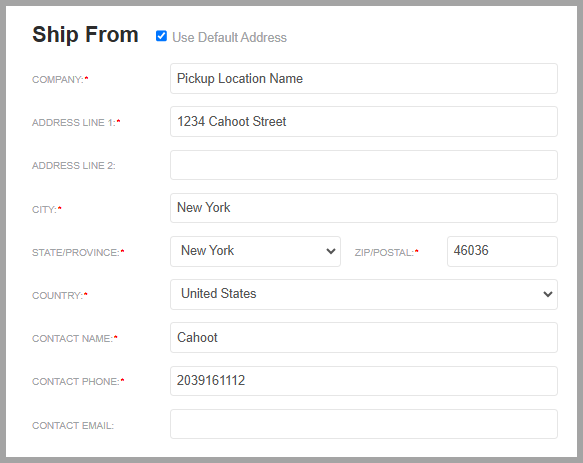This screenshot has height=463, width=583.
Task: Click the chevron arrow in Country dropdown
Action: (x=547, y=294)
